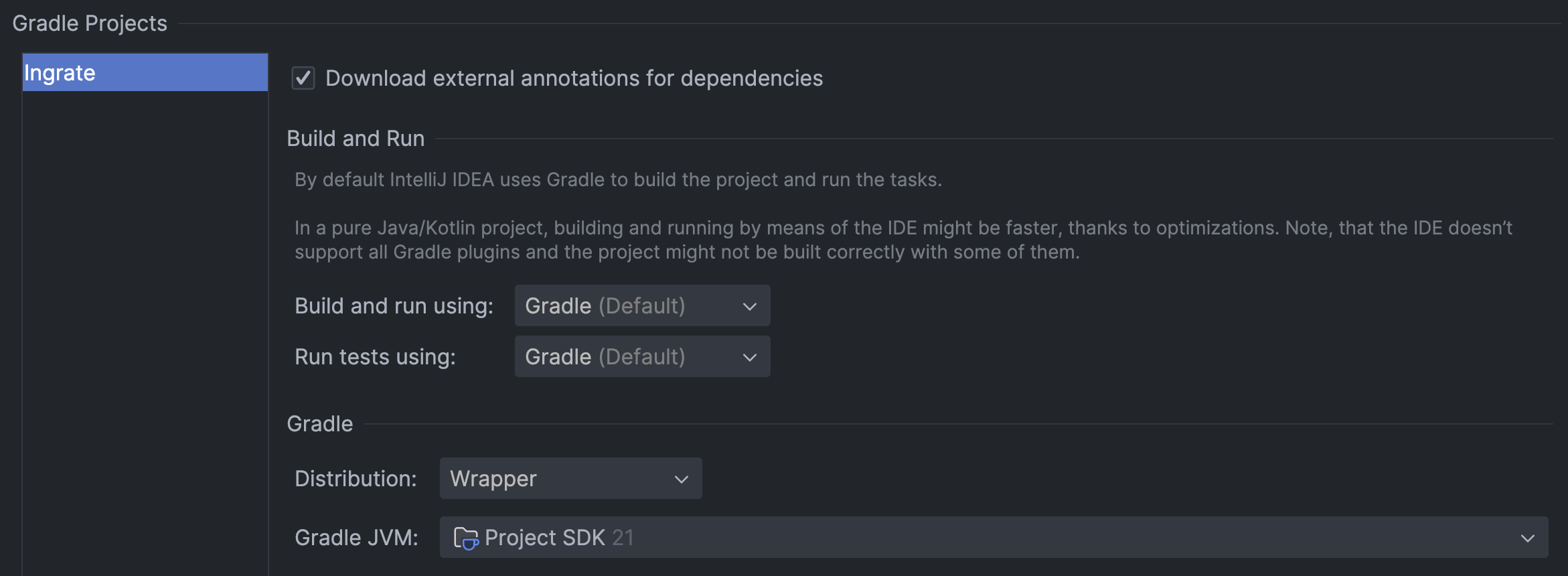
Task: Click the Build and Run section header
Action: [356, 139]
